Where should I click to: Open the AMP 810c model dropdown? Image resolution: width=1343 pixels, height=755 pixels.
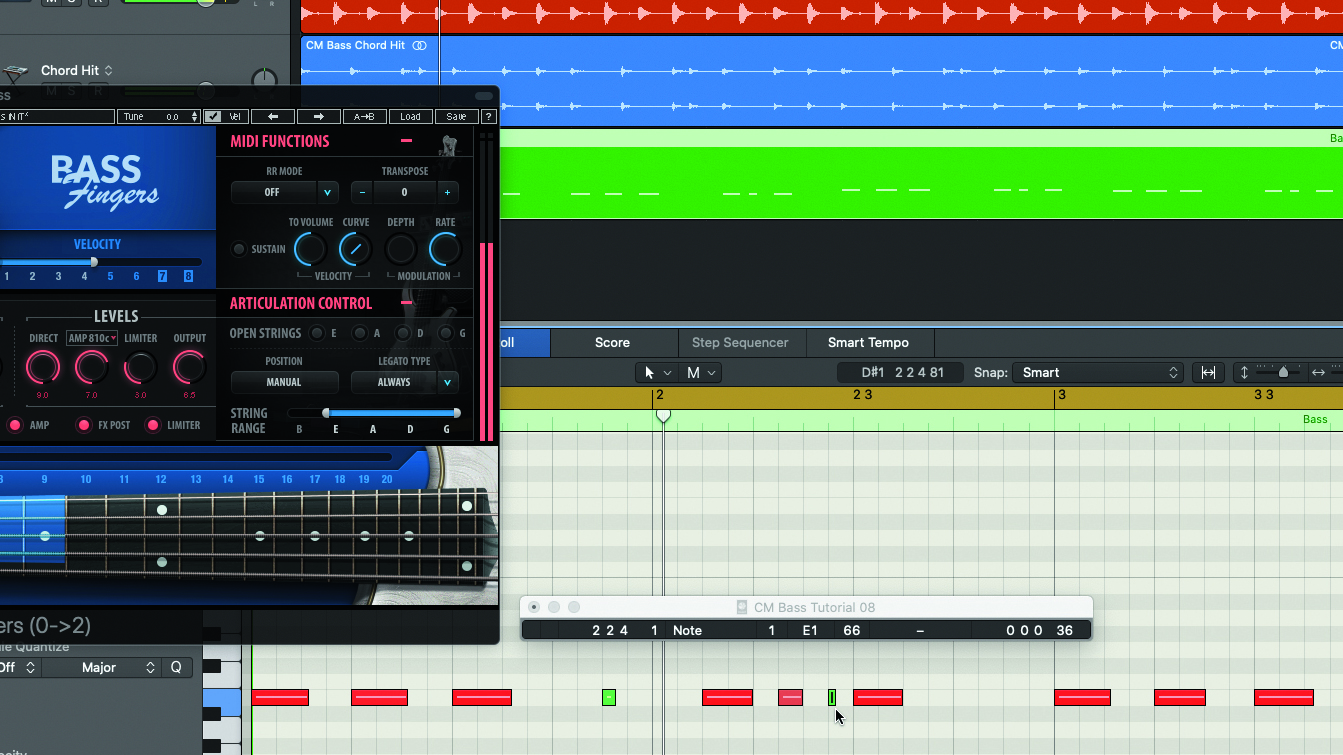point(93,338)
